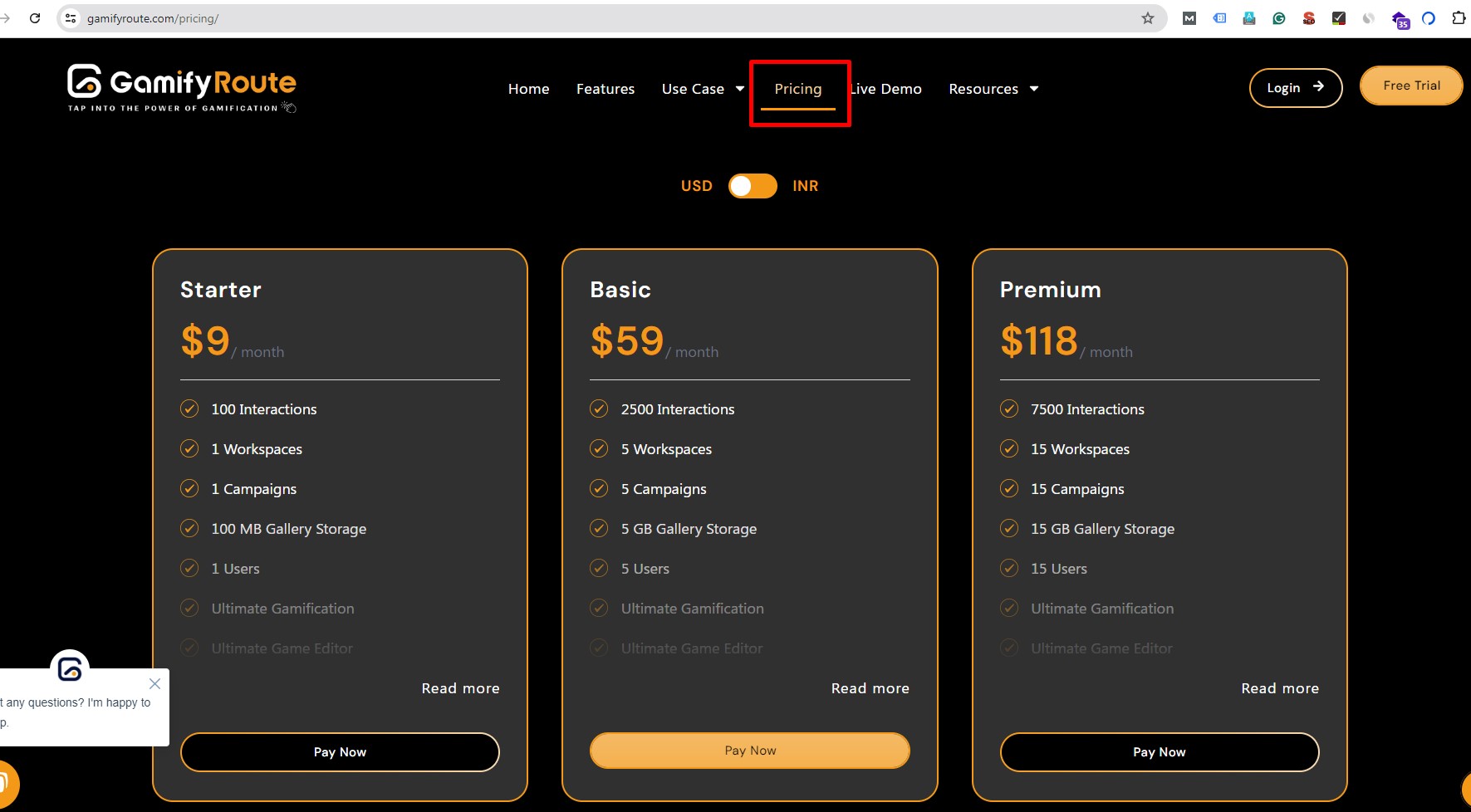The width and height of the screenshot is (1471, 812).
Task: Click the Grammarly extension icon
Action: pyautogui.click(x=1279, y=17)
